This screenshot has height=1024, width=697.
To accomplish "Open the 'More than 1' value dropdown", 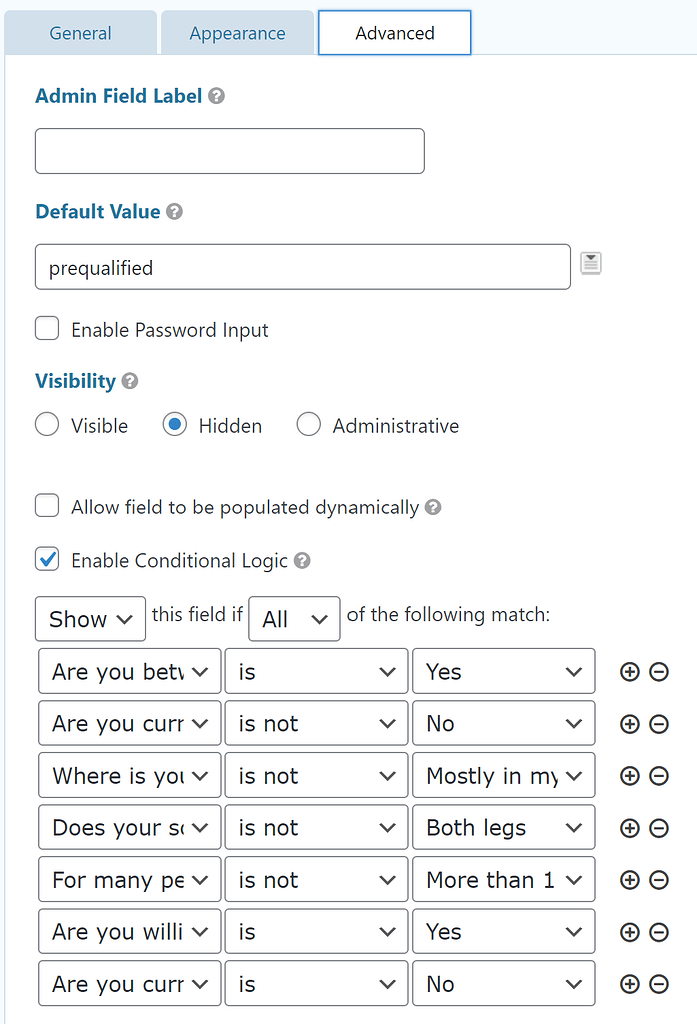I will [x=503, y=880].
